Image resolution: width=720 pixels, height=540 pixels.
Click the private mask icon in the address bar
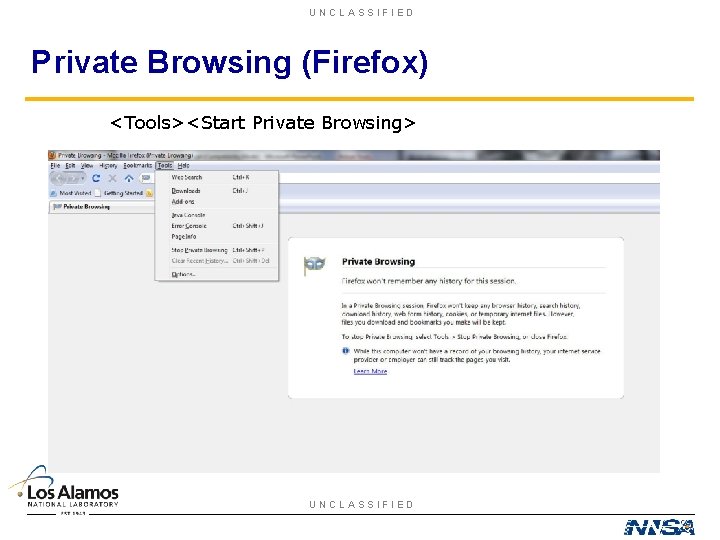pos(146,178)
